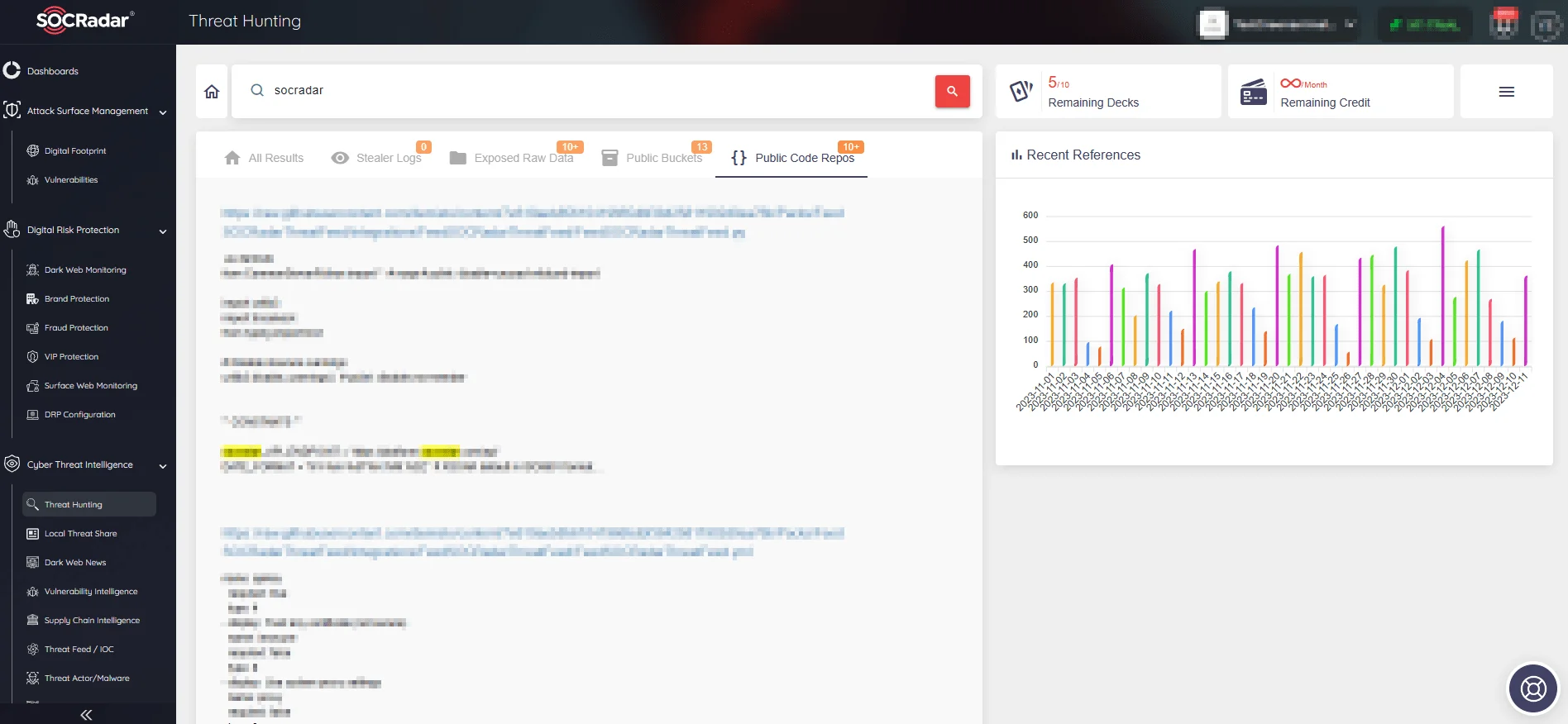Open the second blurred repository link
Image resolution: width=1568 pixels, height=724 pixels.
click(533, 542)
